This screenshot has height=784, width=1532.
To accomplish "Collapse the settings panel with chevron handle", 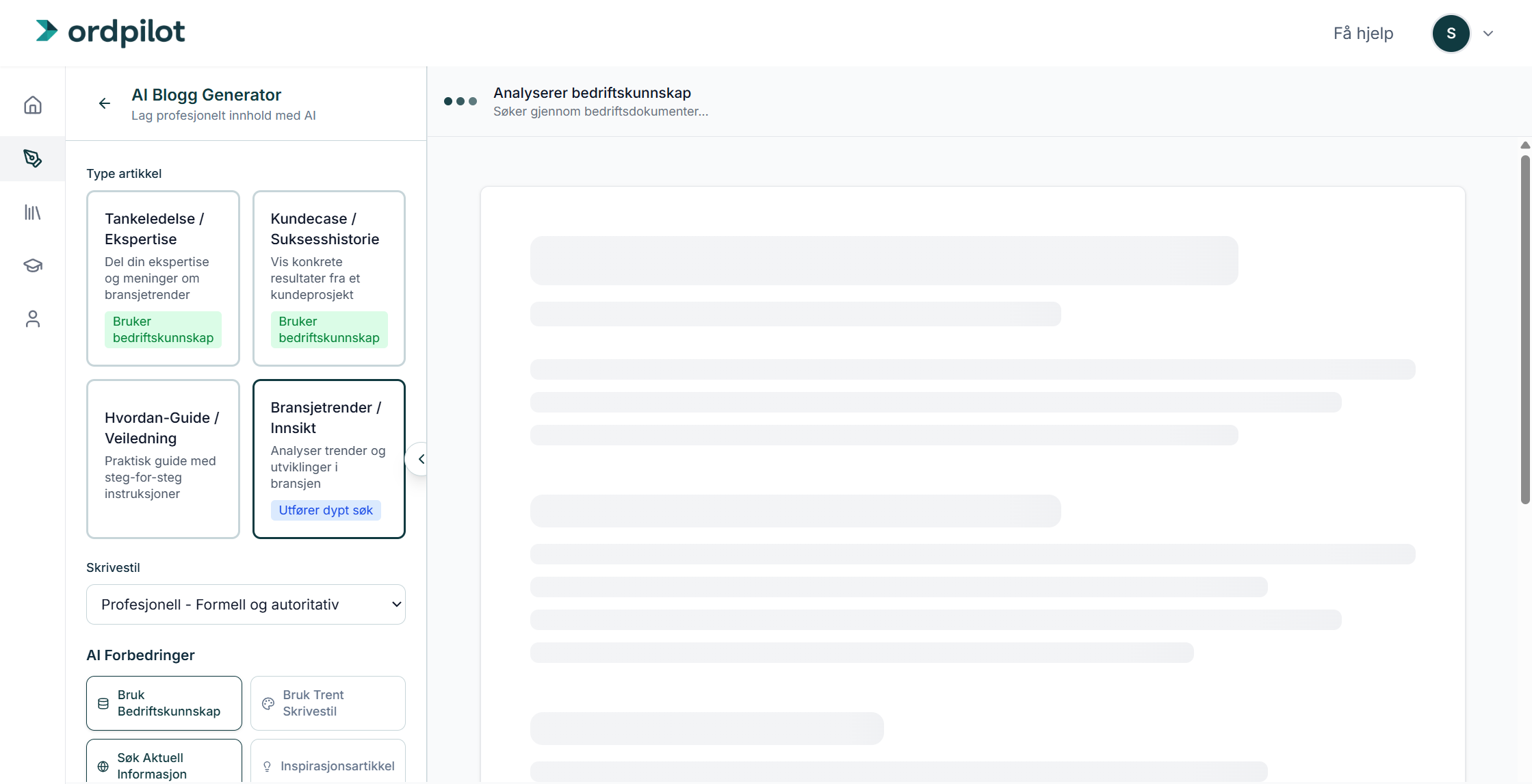I will [420, 459].
